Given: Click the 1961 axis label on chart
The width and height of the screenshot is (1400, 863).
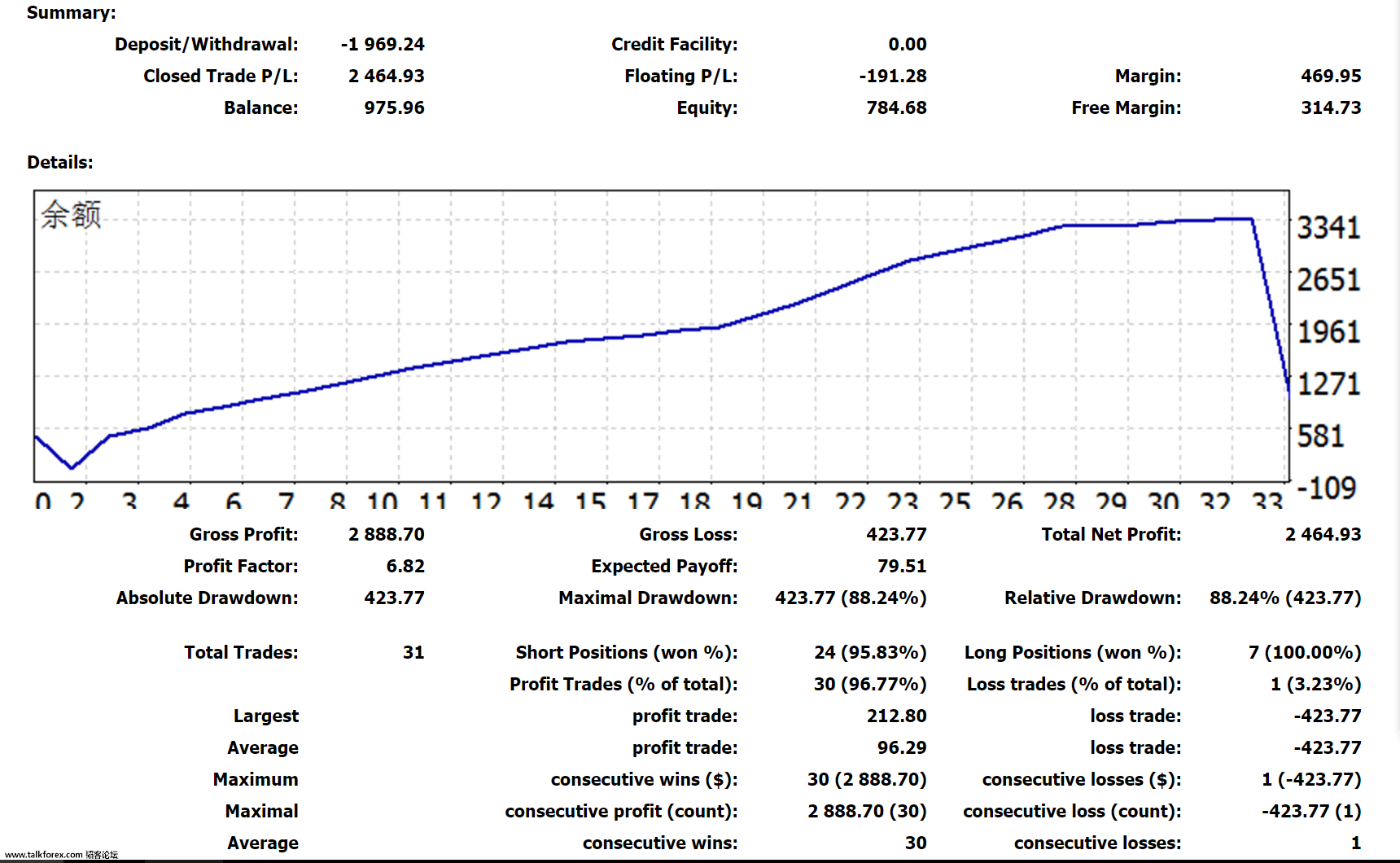Looking at the screenshot, I should point(1328,332).
